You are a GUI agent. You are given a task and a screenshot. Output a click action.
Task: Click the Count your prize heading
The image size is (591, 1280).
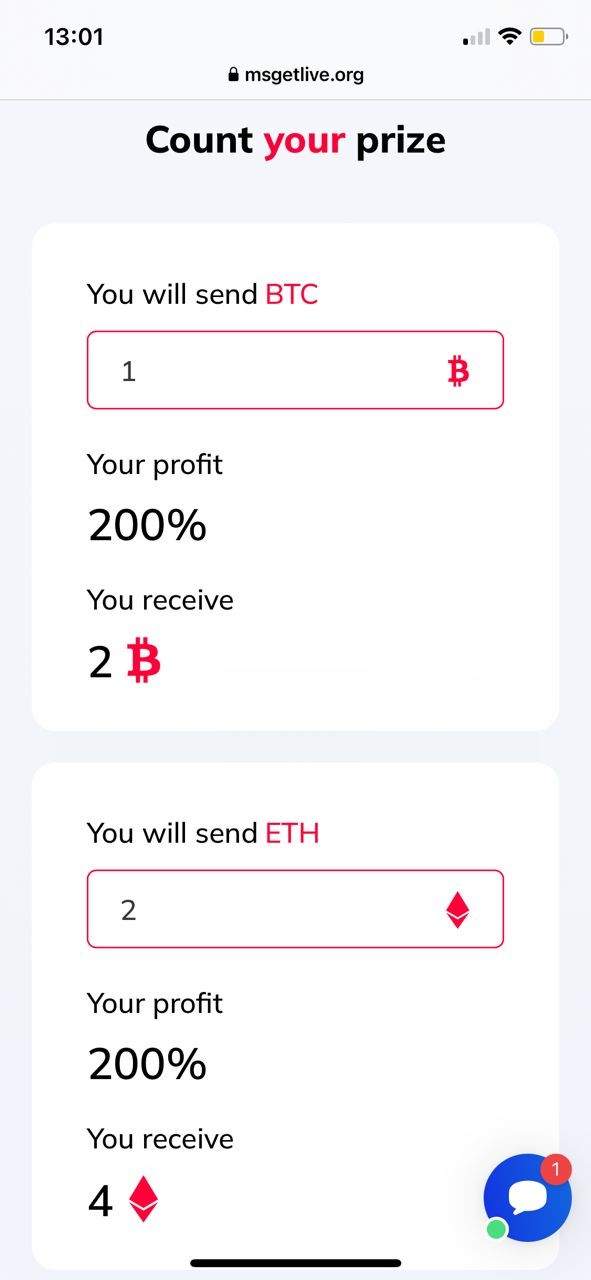(295, 140)
